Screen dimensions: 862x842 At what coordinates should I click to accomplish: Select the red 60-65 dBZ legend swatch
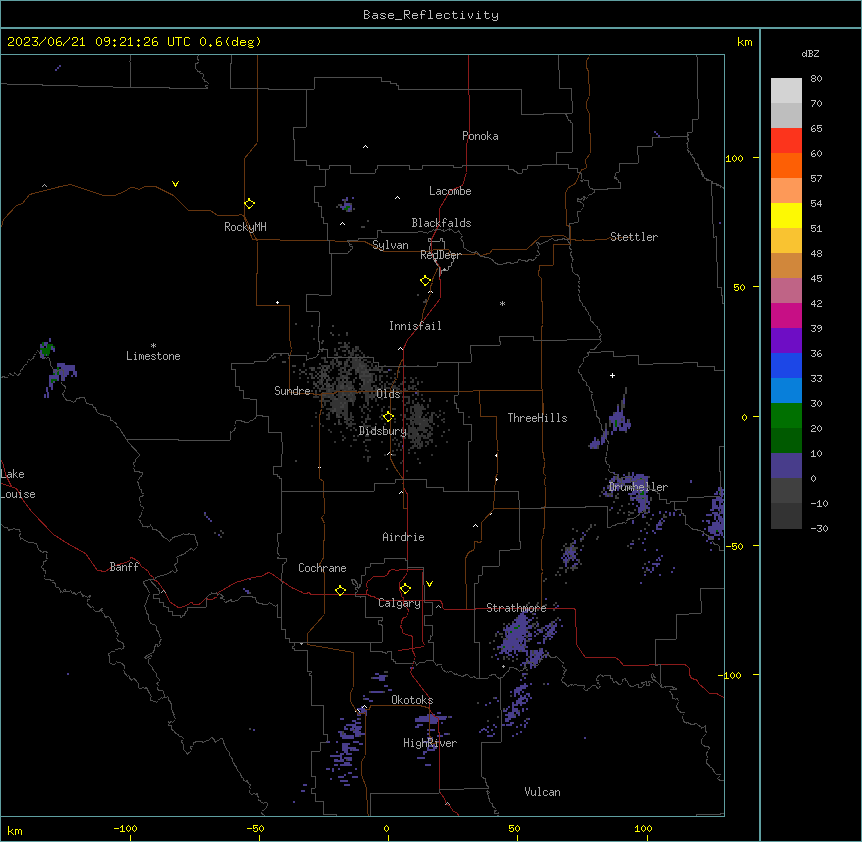pyautogui.click(x=786, y=141)
